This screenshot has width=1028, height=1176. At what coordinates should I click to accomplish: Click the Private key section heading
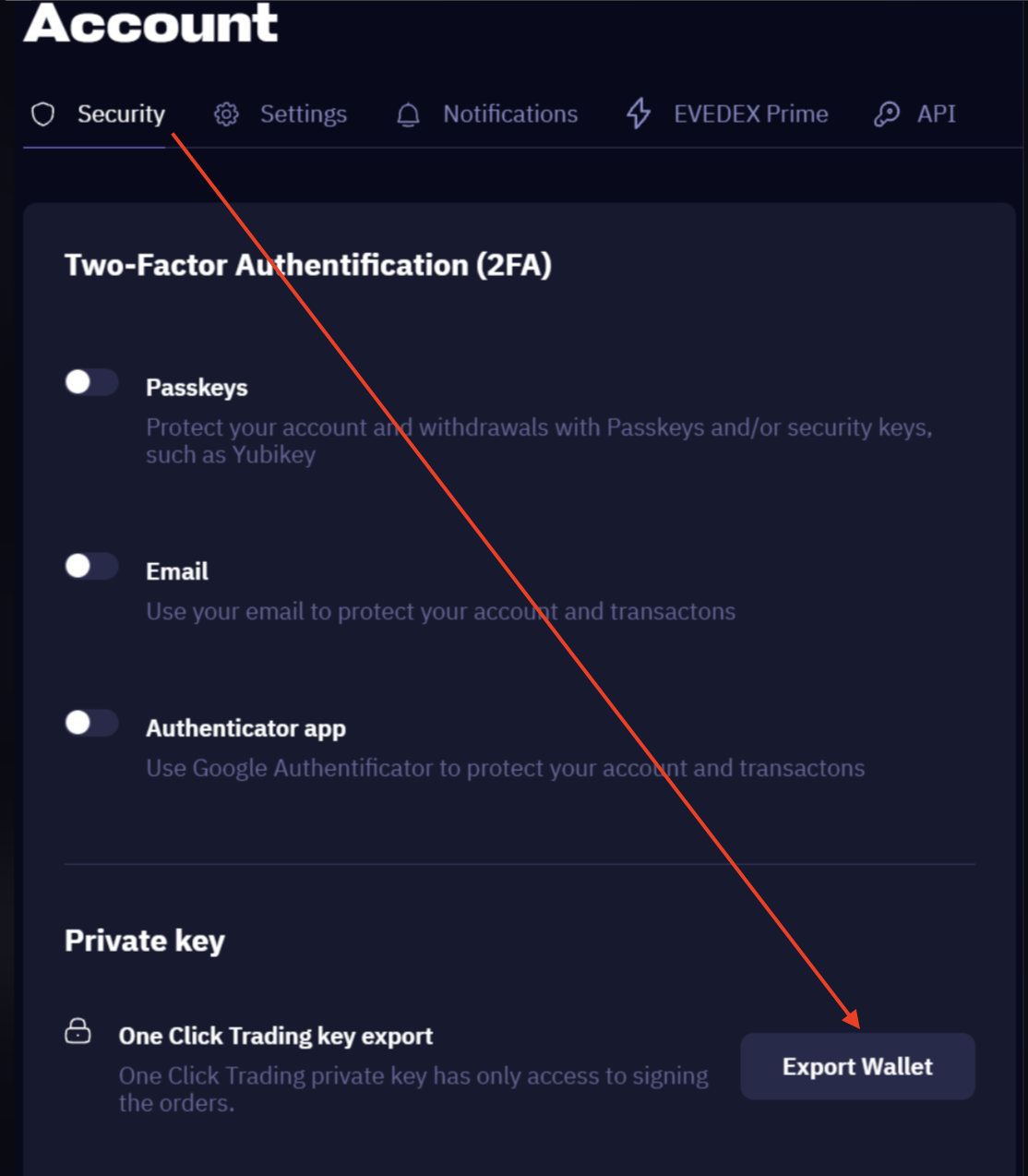click(145, 941)
